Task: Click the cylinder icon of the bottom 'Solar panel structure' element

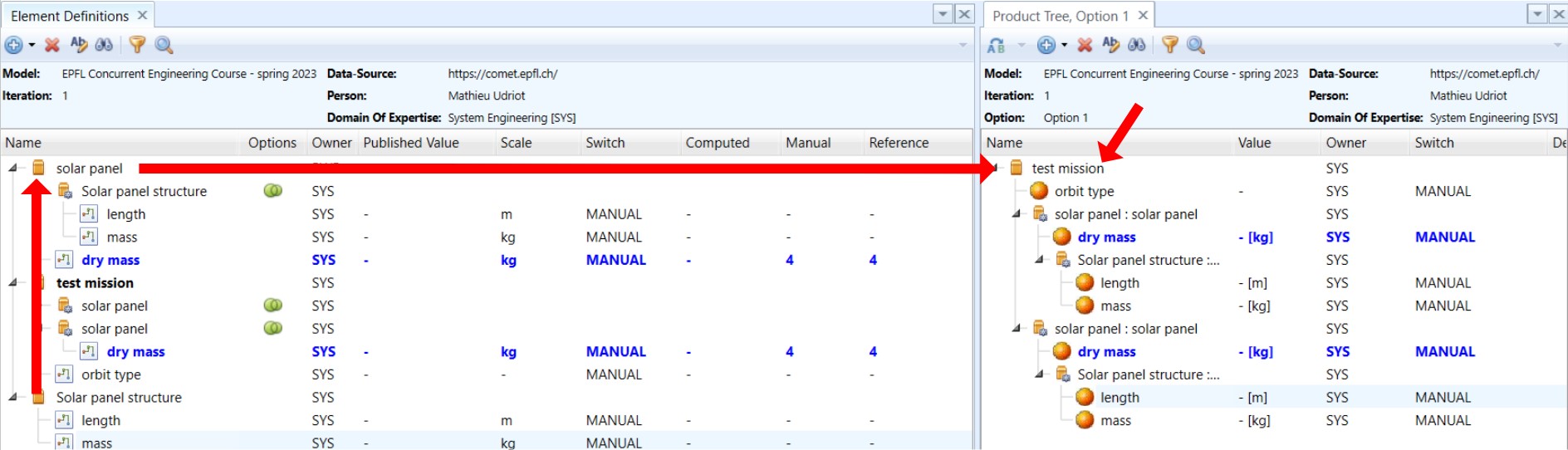Action: [38, 398]
